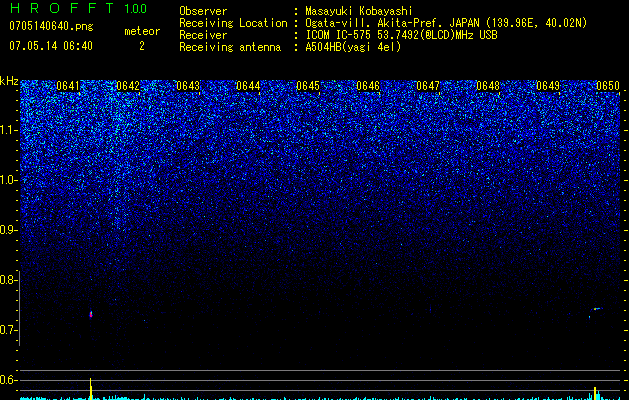Image resolution: width=629 pixels, height=400 pixels.
Task: Click the date stamp 07.05.14 06:40
Action: click(x=51, y=46)
